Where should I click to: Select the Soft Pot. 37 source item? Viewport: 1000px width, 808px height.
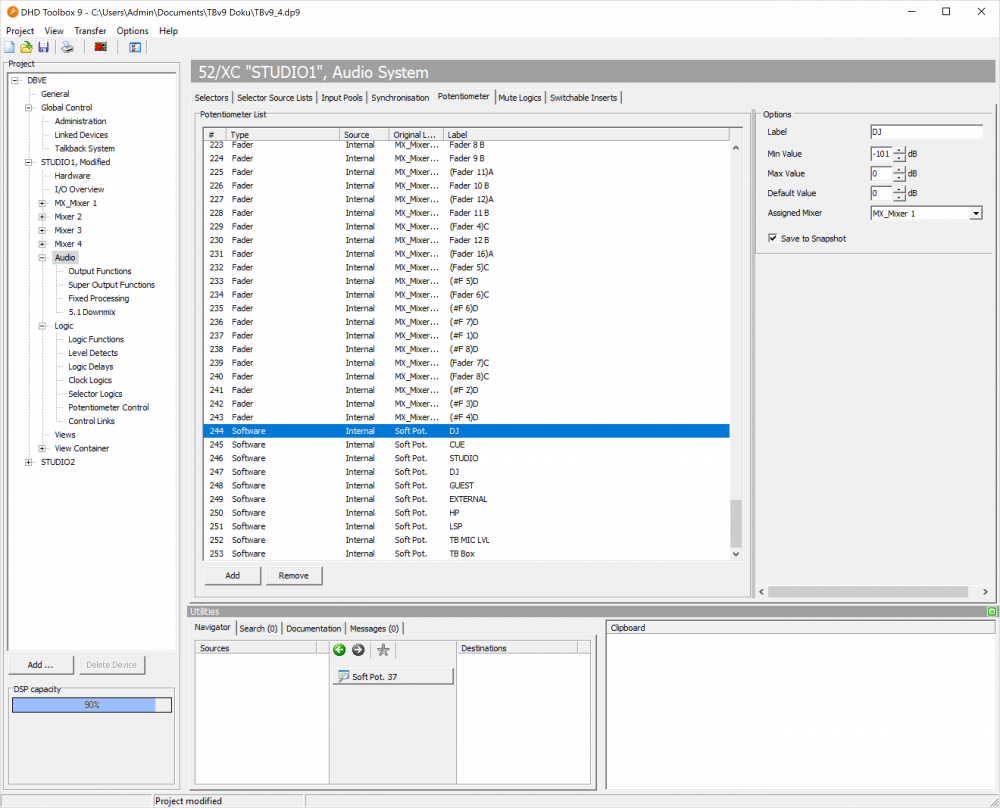(x=392, y=675)
